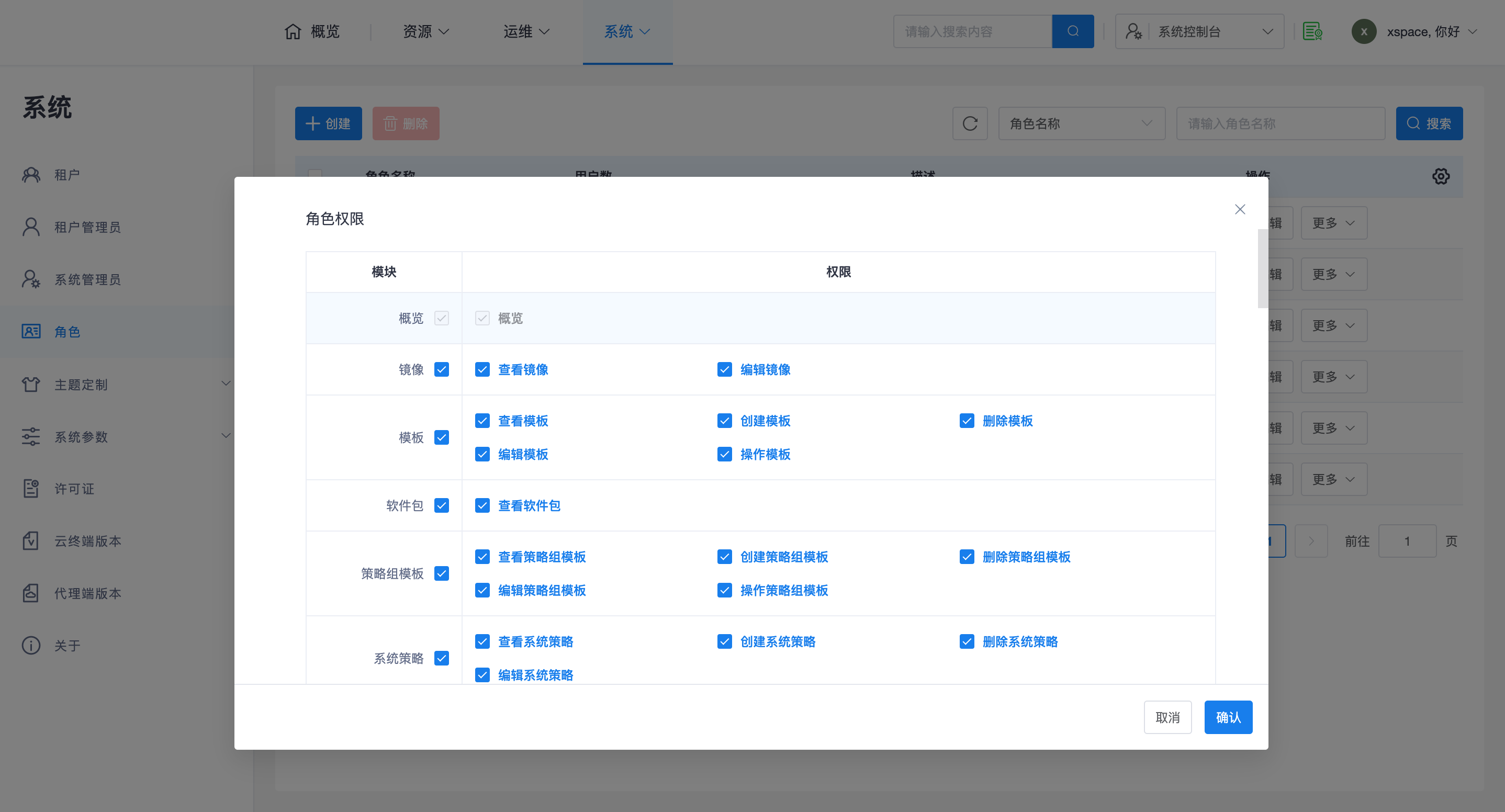
Task: Uncheck 删除模板 permission
Action: (x=967, y=421)
